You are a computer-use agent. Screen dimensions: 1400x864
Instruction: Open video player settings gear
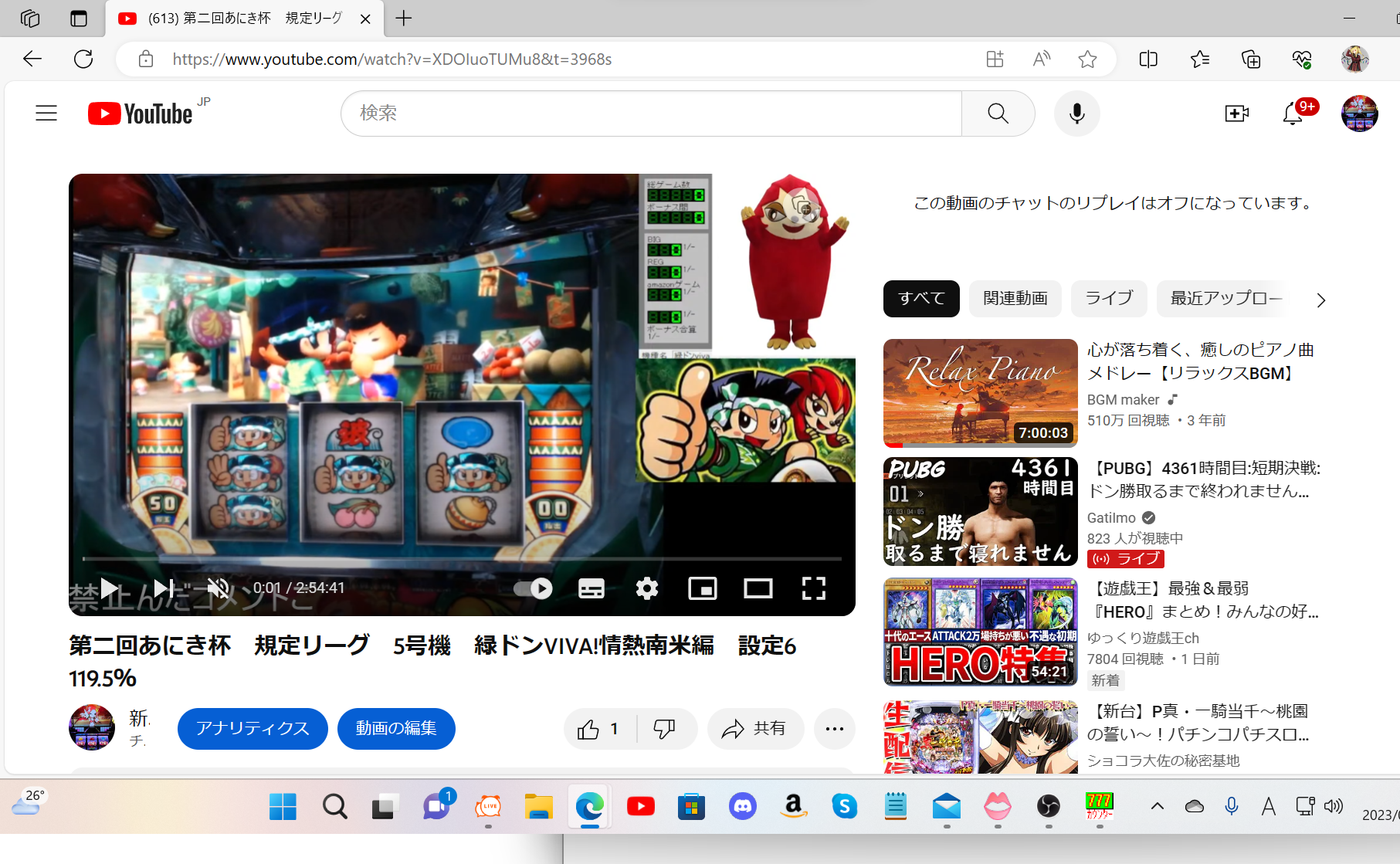click(647, 588)
